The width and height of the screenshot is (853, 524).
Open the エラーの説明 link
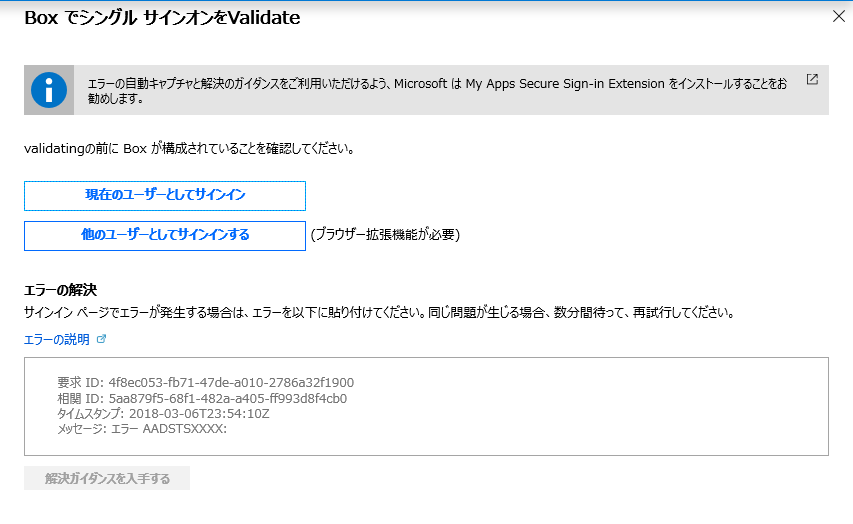point(57,340)
